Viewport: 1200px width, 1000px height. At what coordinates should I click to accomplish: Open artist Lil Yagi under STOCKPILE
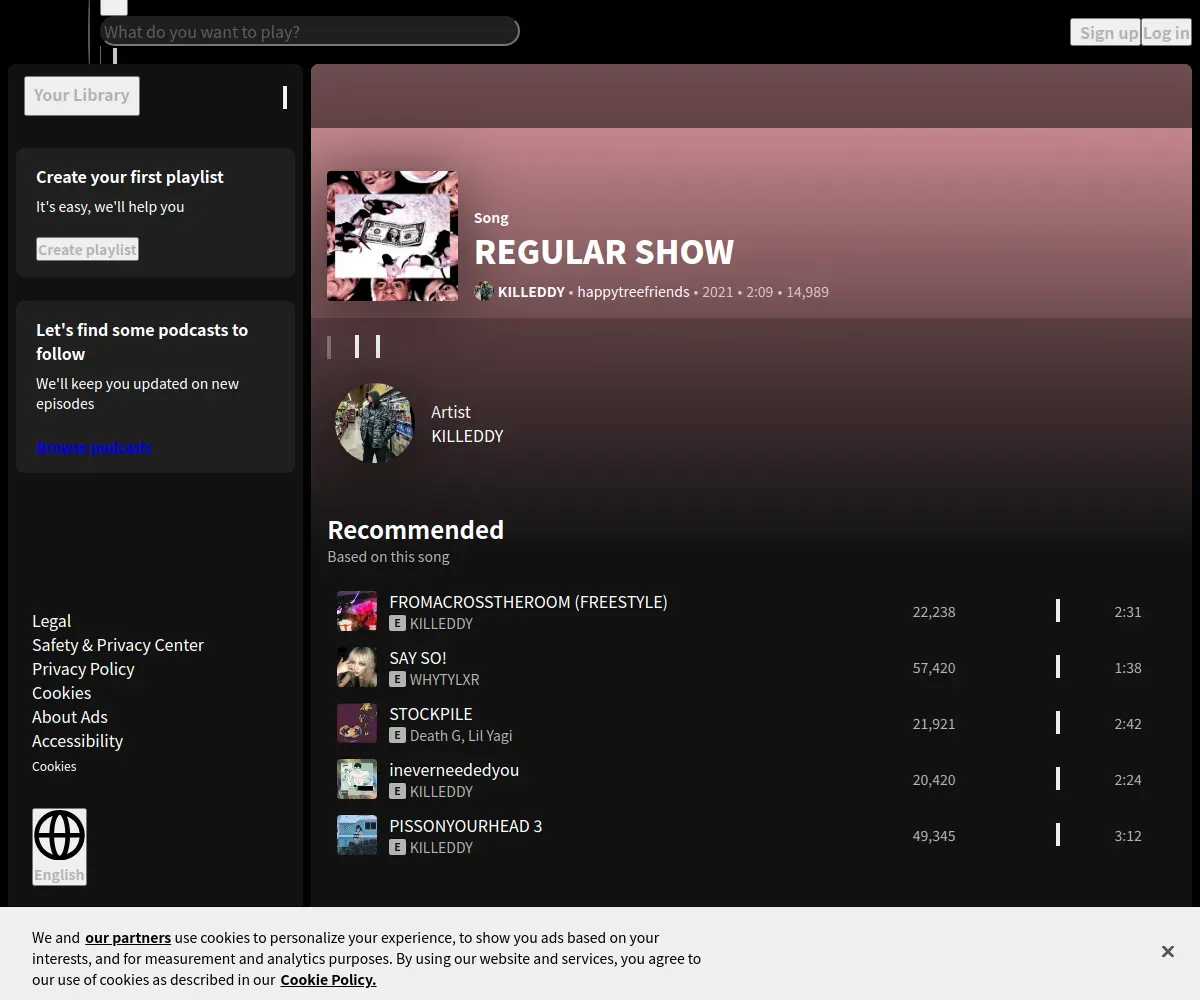click(x=490, y=736)
